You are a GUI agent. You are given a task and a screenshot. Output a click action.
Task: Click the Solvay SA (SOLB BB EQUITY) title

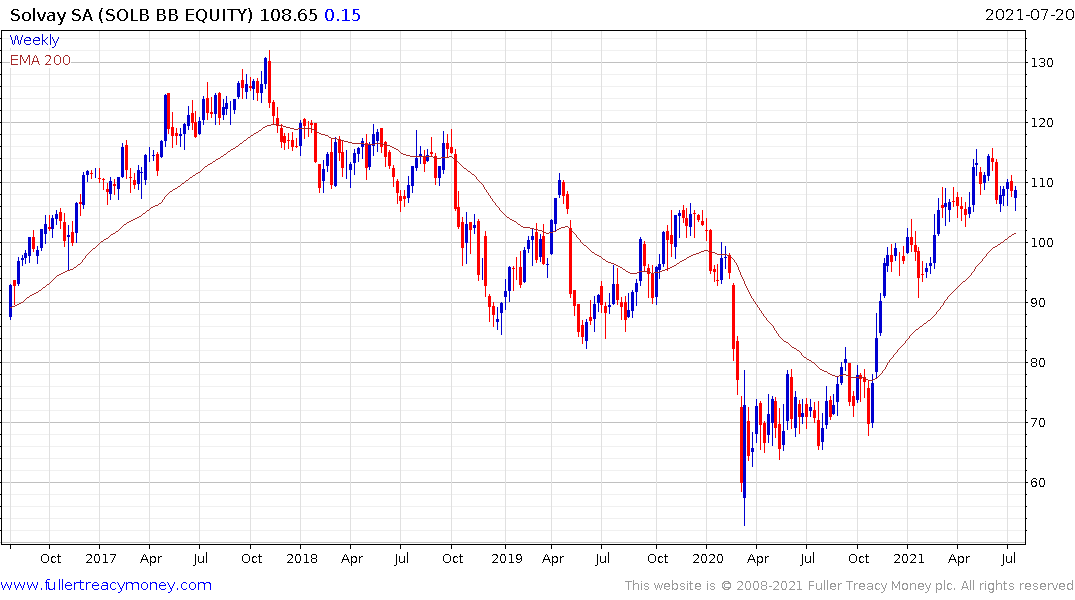[132, 15]
